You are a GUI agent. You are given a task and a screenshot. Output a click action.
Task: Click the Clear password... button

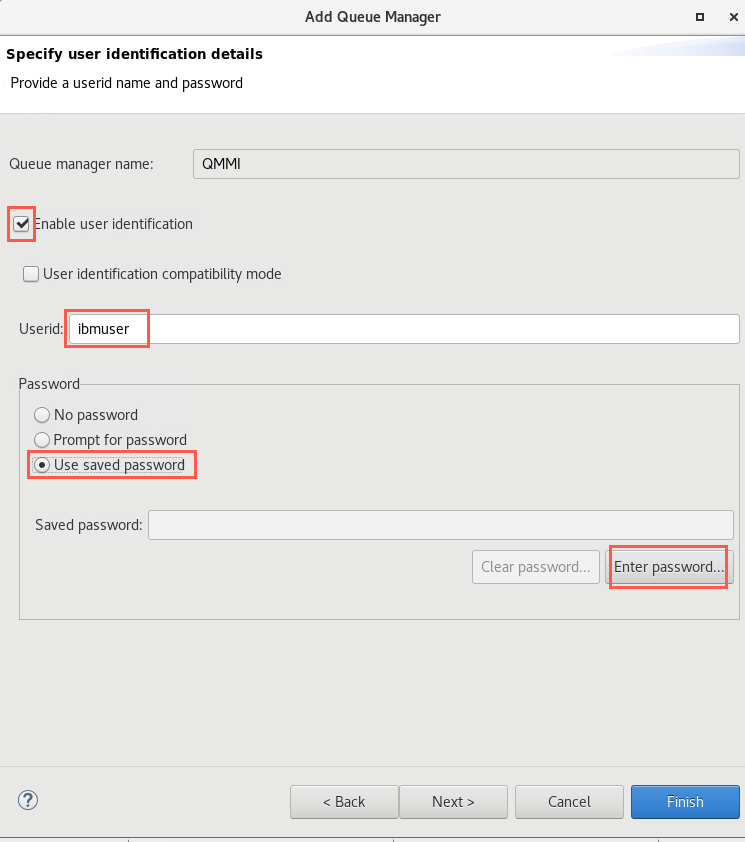(x=536, y=567)
